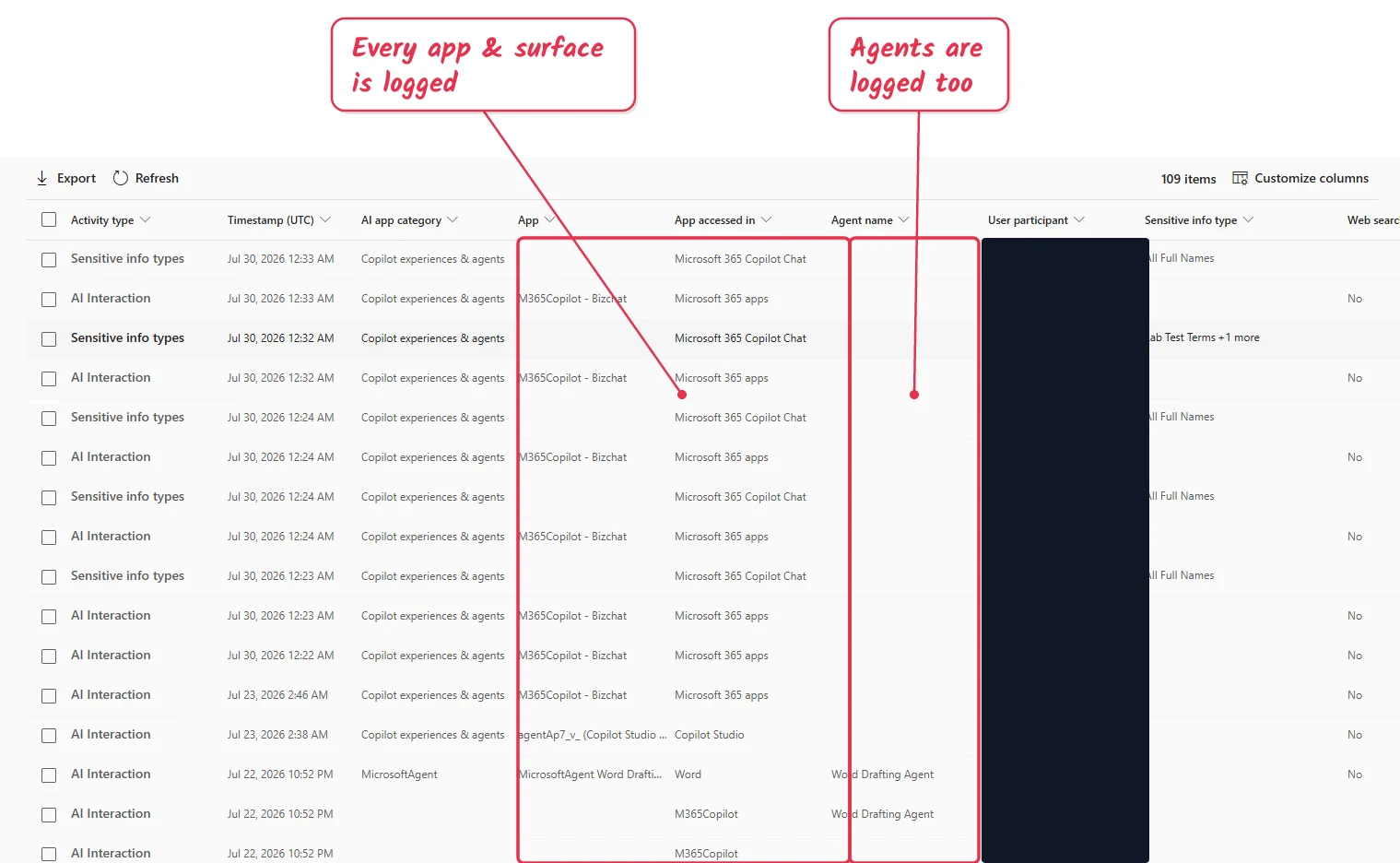Tick the AI Interaction Jul 23 2:46 AM checkbox
The height and width of the screenshot is (863, 1400).
(49, 696)
